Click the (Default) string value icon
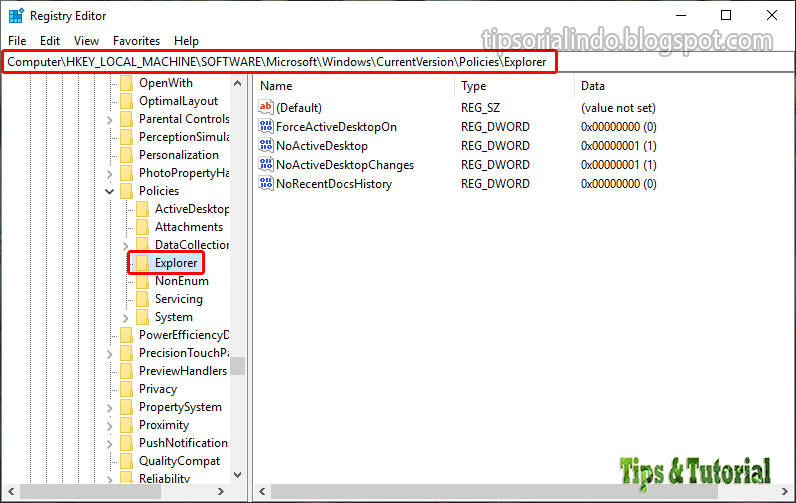 [266, 107]
